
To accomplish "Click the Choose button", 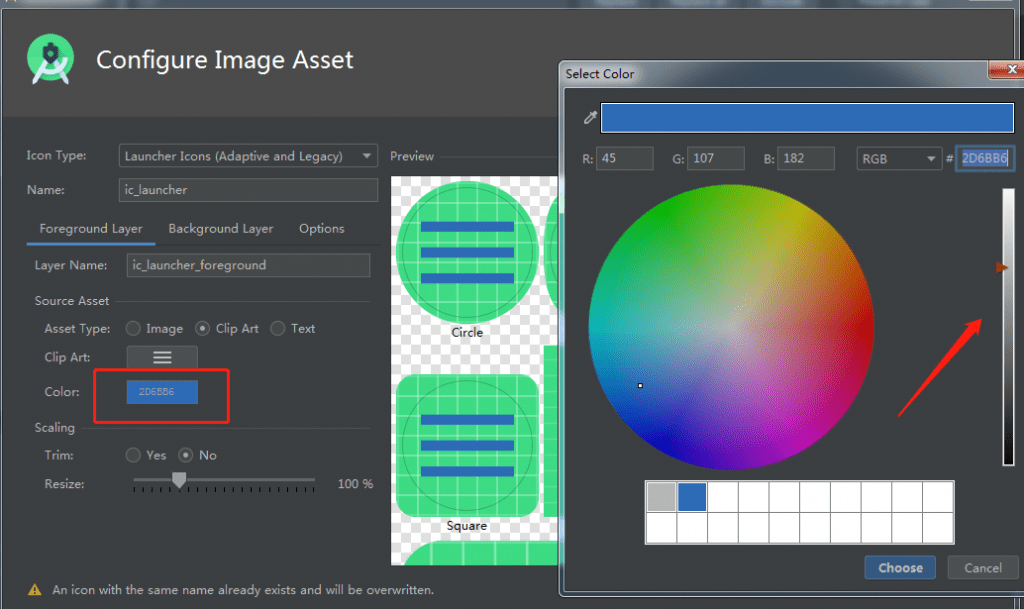I will click(x=900, y=568).
